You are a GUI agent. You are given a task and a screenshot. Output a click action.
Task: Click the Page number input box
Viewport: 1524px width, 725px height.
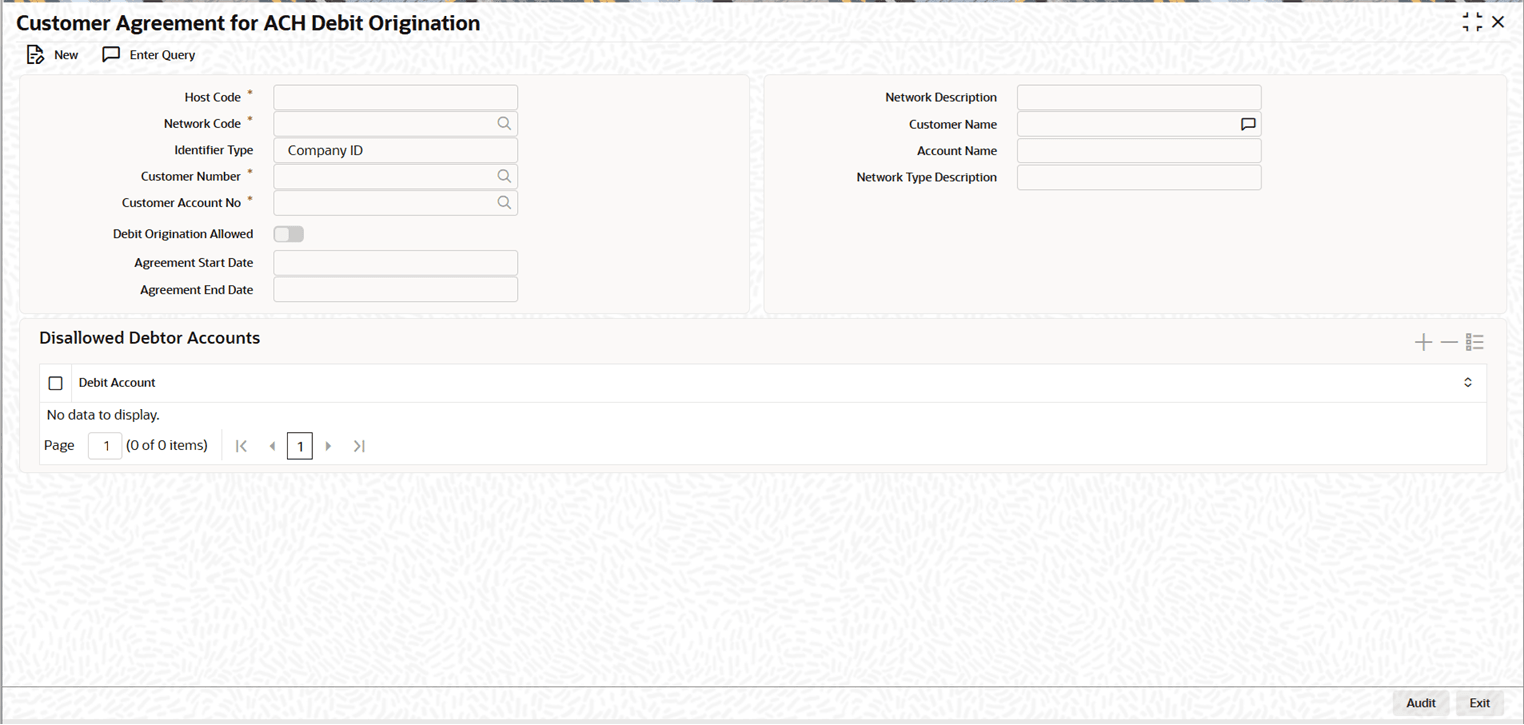(x=105, y=446)
